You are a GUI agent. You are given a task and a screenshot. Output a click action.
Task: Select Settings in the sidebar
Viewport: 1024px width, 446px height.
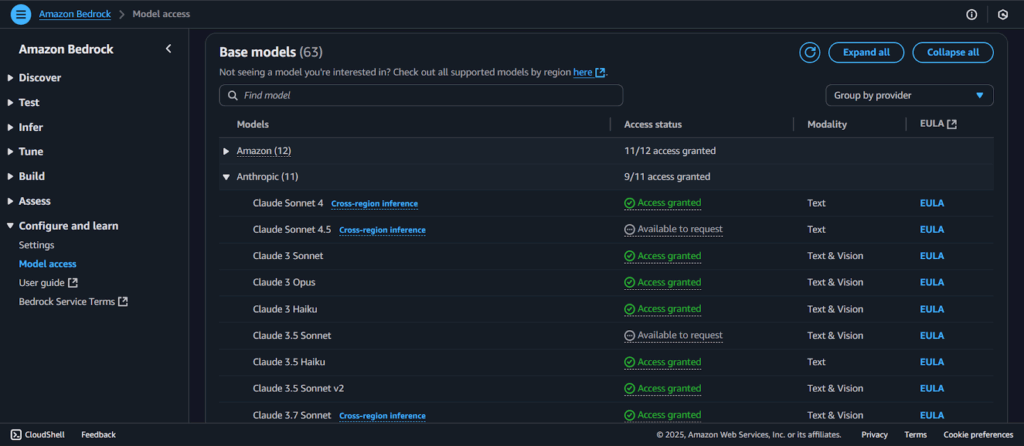36,245
